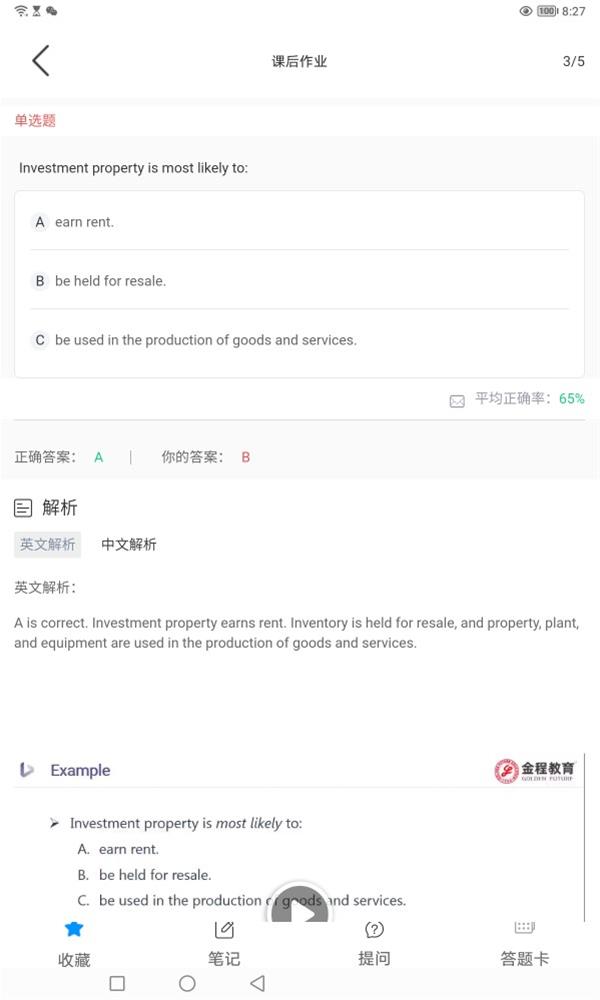Open the answer card icon
Viewport: 600px width, 1000px height.
(524, 928)
